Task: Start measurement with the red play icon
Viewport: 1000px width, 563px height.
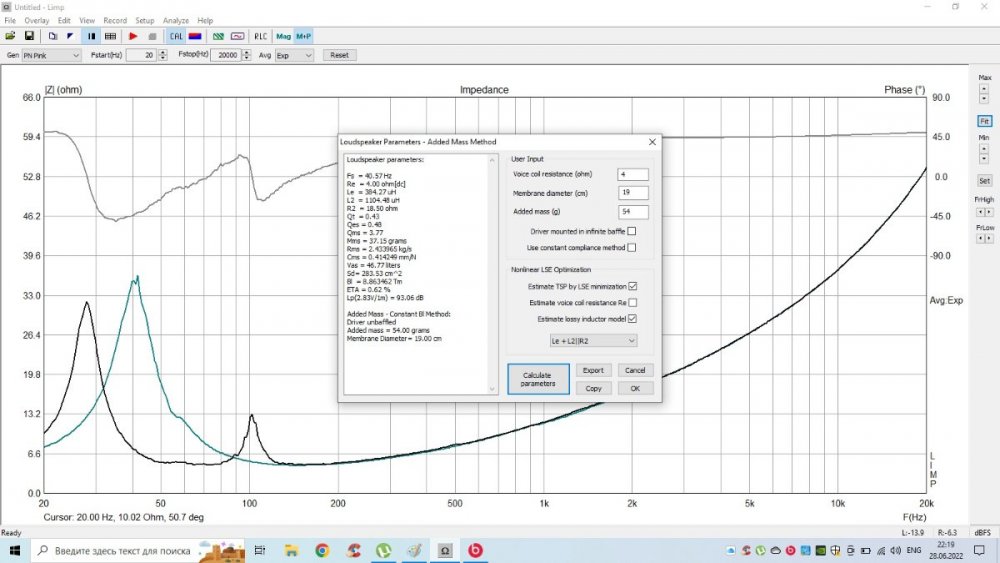Action: pos(133,36)
